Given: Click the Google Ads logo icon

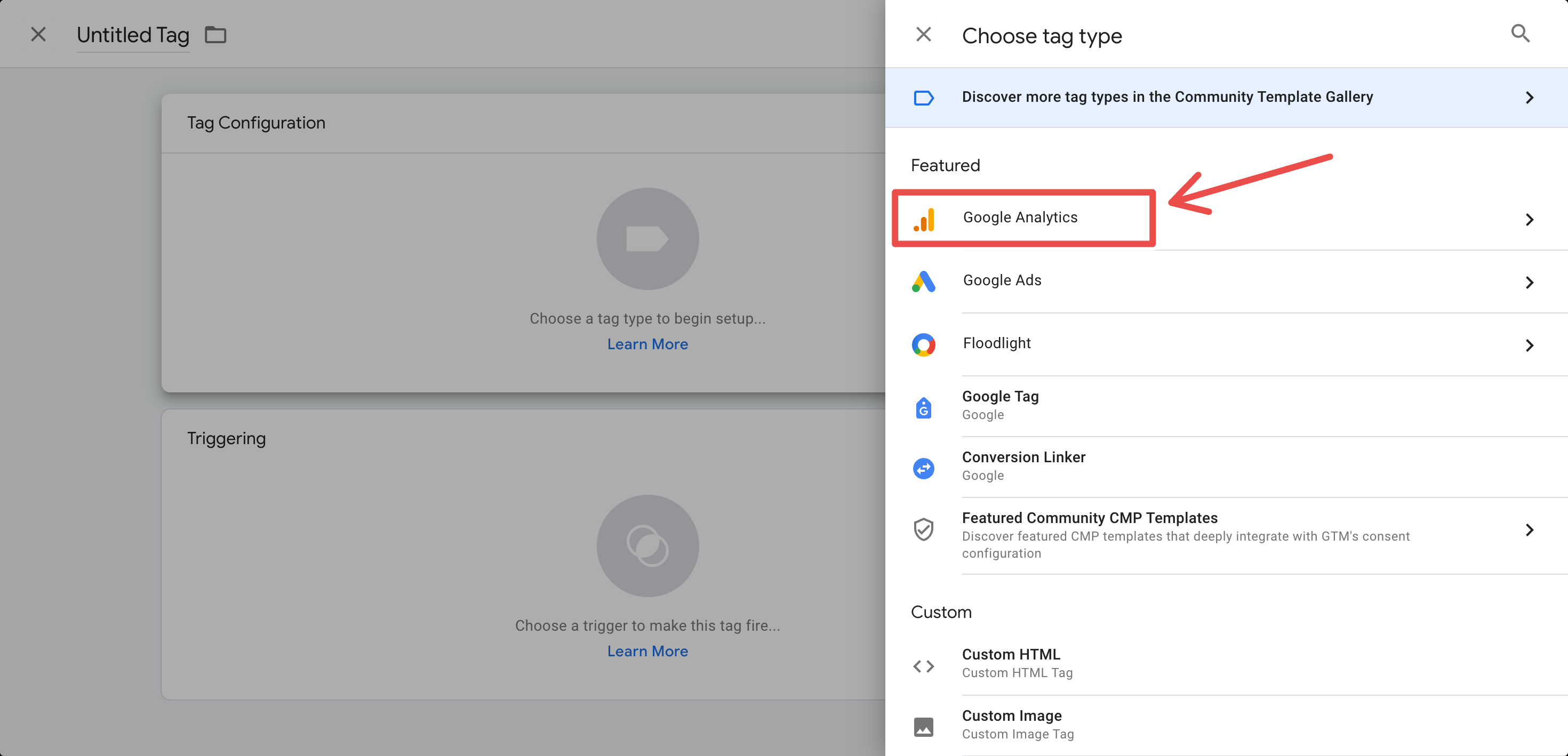Looking at the screenshot, I should tap(923, 282).
